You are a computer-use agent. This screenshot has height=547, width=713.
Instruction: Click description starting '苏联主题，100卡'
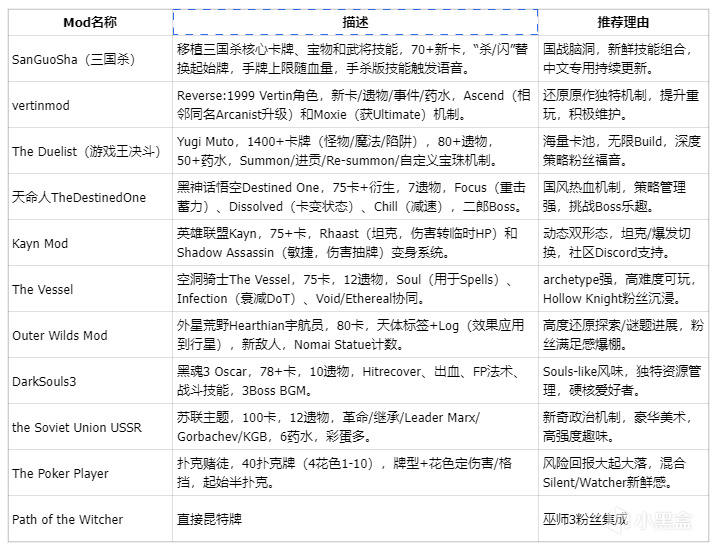click(x=355, y=427)
